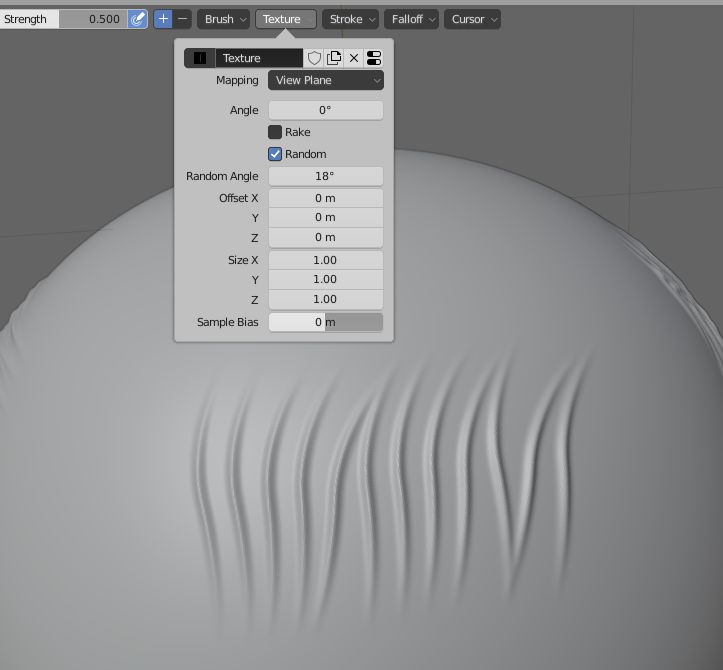Screen dimensions: 723x670
Task: Click the Offset Y value field
Action: coord(326,217)
